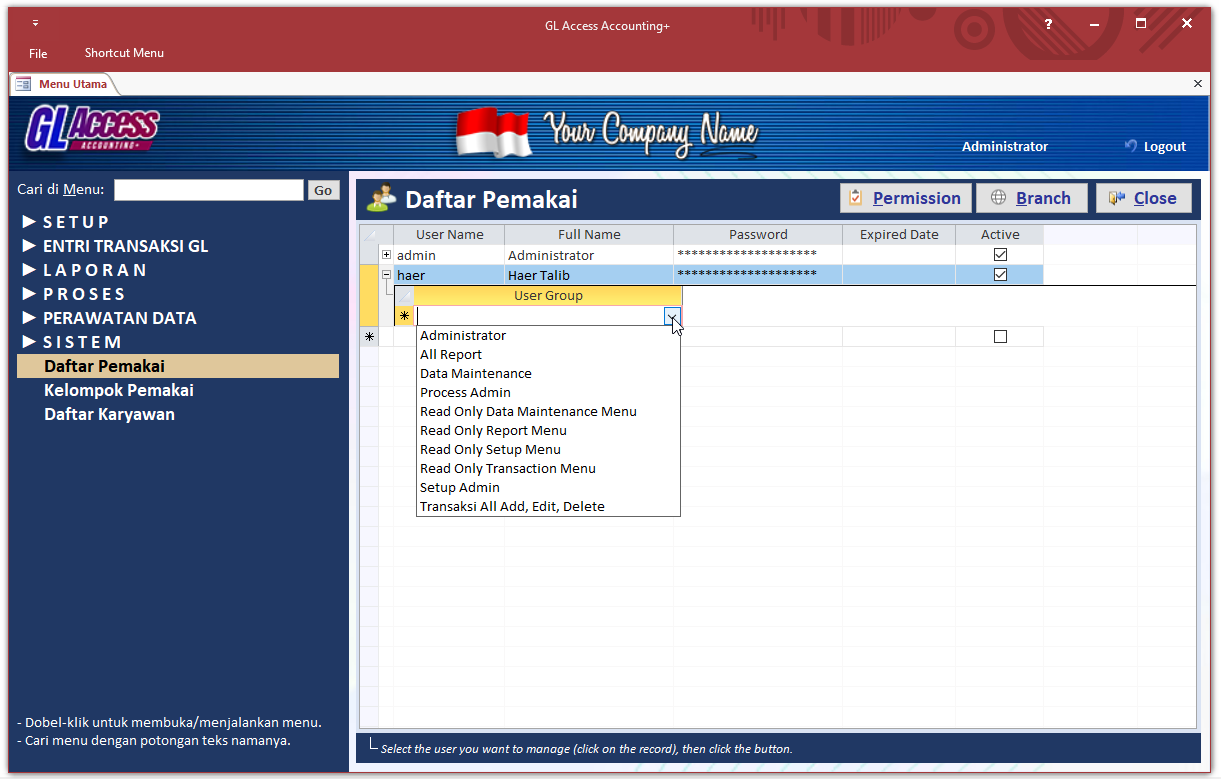Click the Cari di Menu search field
This screenshot has height=779, width=1221.
(208, 190)
